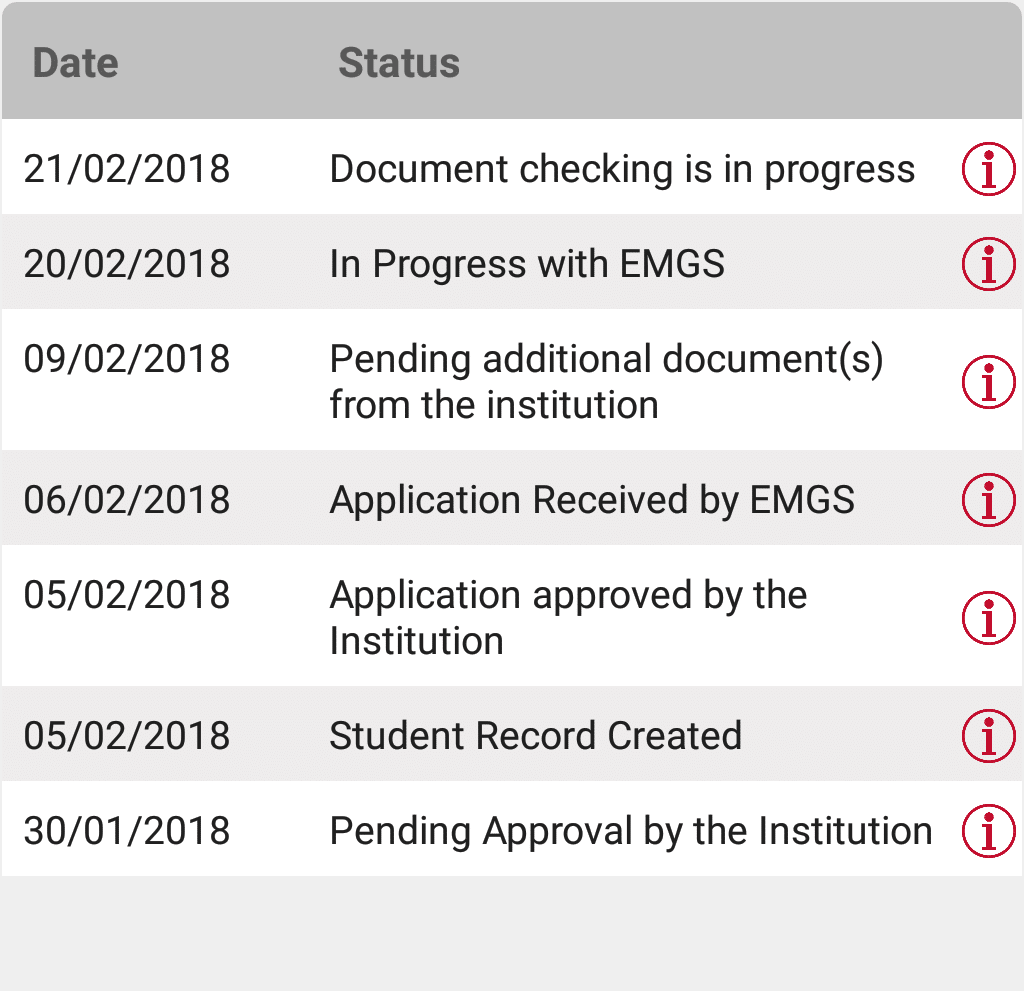Tap info icon for Pending additional document(s)
This screenshot has width=1024, height=991.
coord(988,381)
